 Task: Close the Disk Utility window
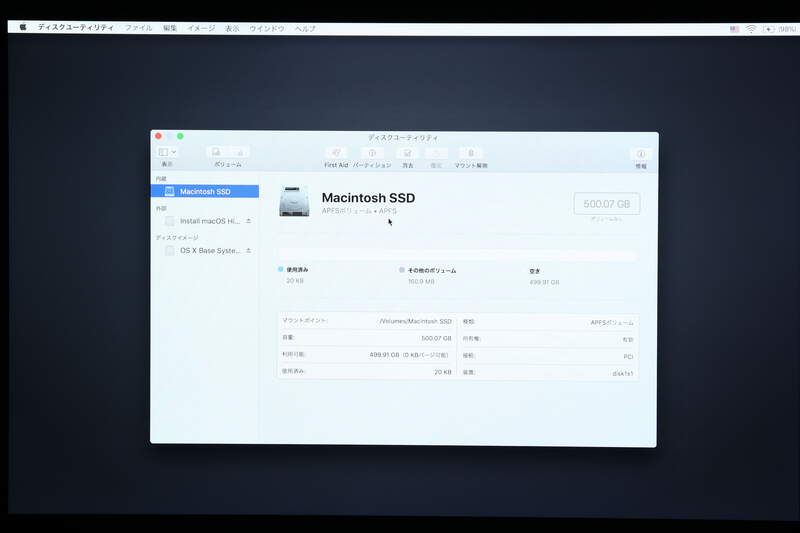coord(159,136)
